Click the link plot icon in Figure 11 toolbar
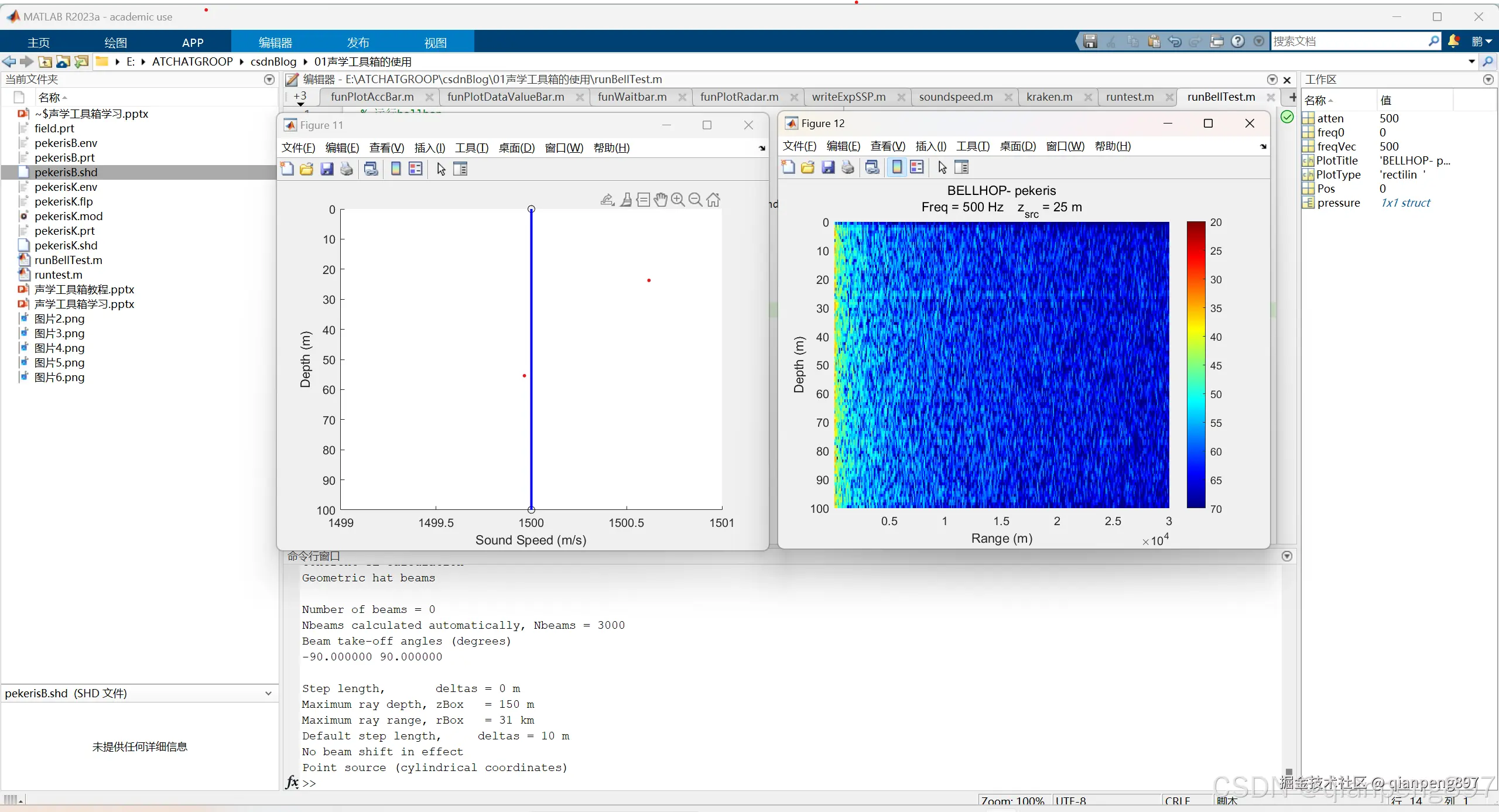This screenshot has height=812, width=1499. tap(371, 169)
